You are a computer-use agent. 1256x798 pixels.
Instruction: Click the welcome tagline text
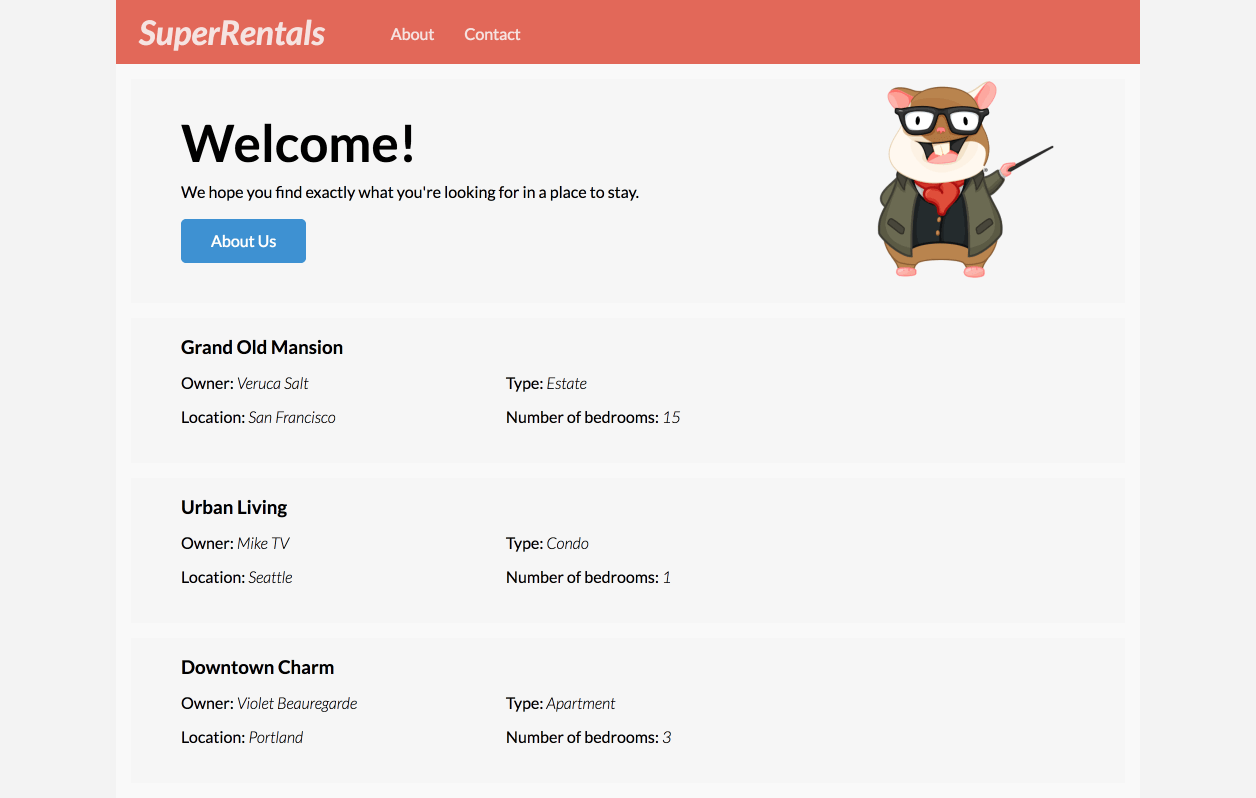(x=409, y=192)
